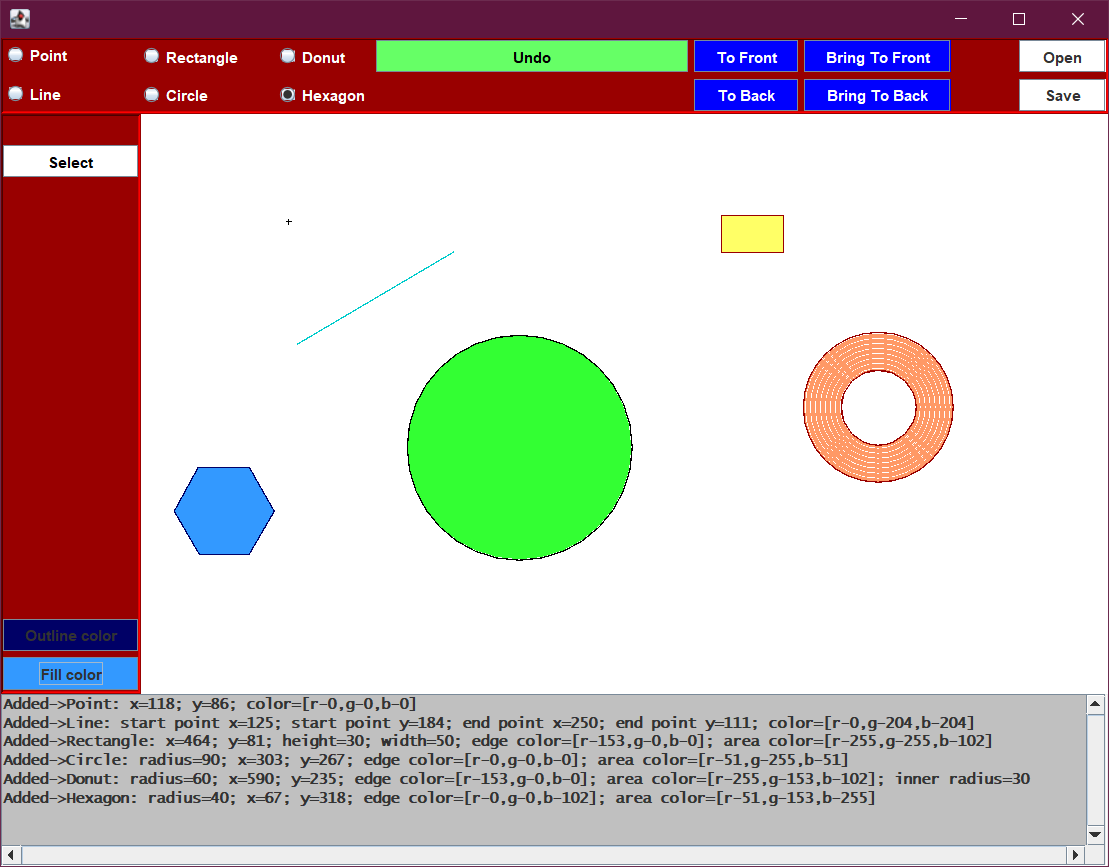Open the Fill color picker
The width and height of the screenshot is (1109, 867).
70,674
